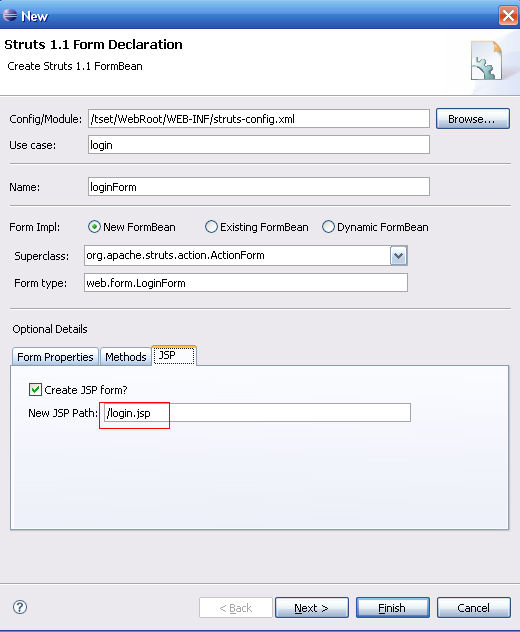
Task: Click Finish to create the FormBean
Action: [x=393, y=607]
